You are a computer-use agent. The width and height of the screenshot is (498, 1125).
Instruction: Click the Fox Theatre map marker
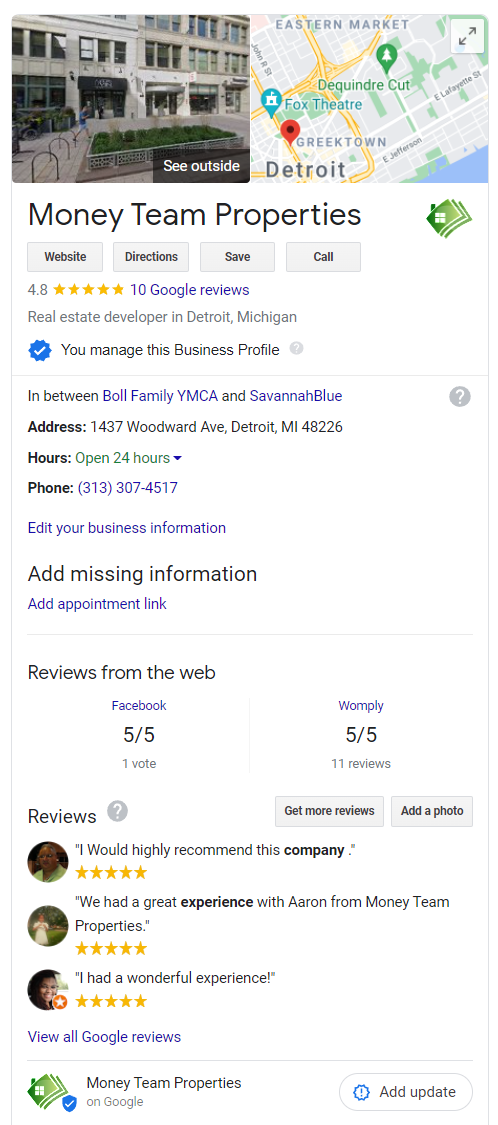[271, 101]
